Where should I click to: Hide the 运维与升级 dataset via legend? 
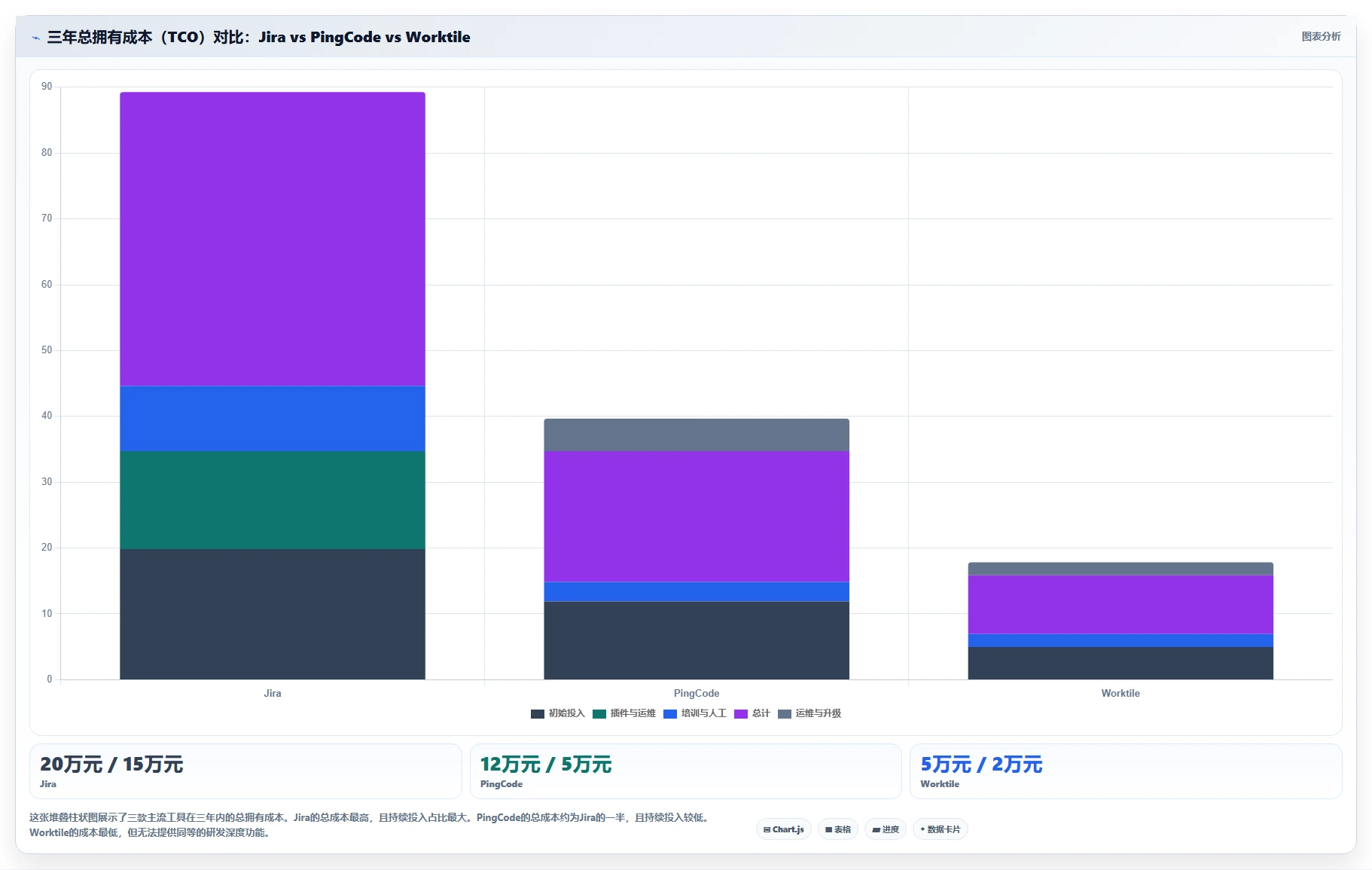point(809,713)
